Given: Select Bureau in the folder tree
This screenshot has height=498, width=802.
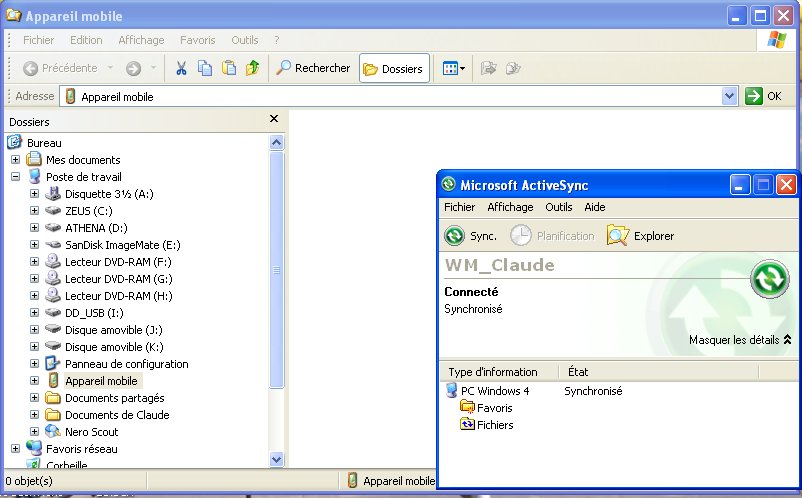Looking at the screenshot, I should pos(44,143).
